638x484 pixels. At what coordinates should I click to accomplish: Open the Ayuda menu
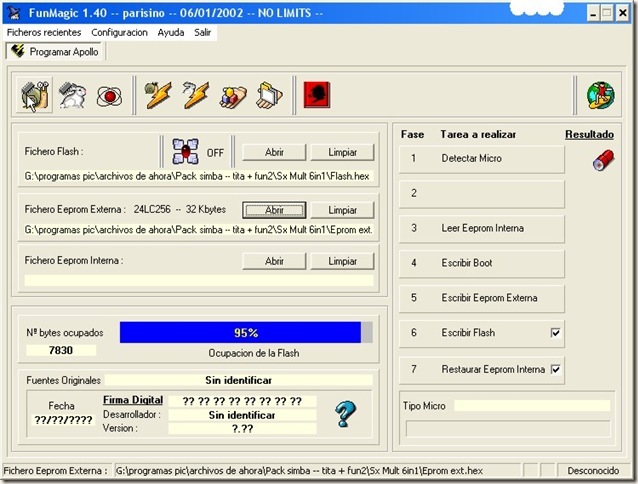[x=171, y=33]
